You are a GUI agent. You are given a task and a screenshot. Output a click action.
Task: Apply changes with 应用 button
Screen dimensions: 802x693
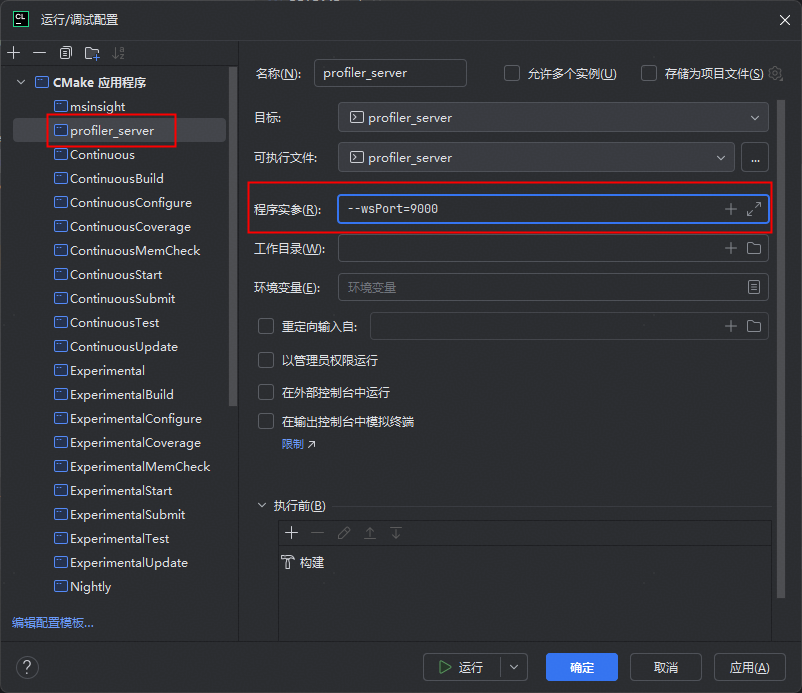(749, 667)
